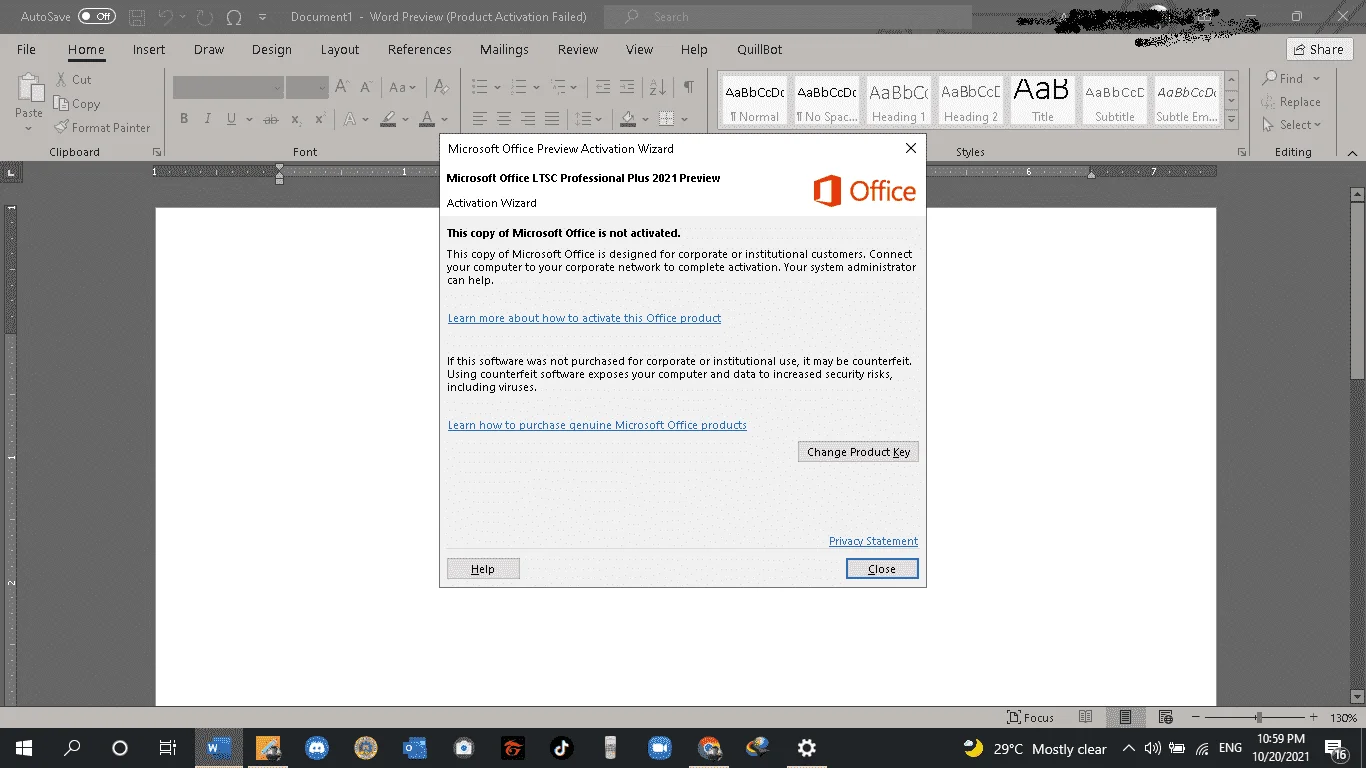
Task: Toggle Italic formatting
Action: 208,119
